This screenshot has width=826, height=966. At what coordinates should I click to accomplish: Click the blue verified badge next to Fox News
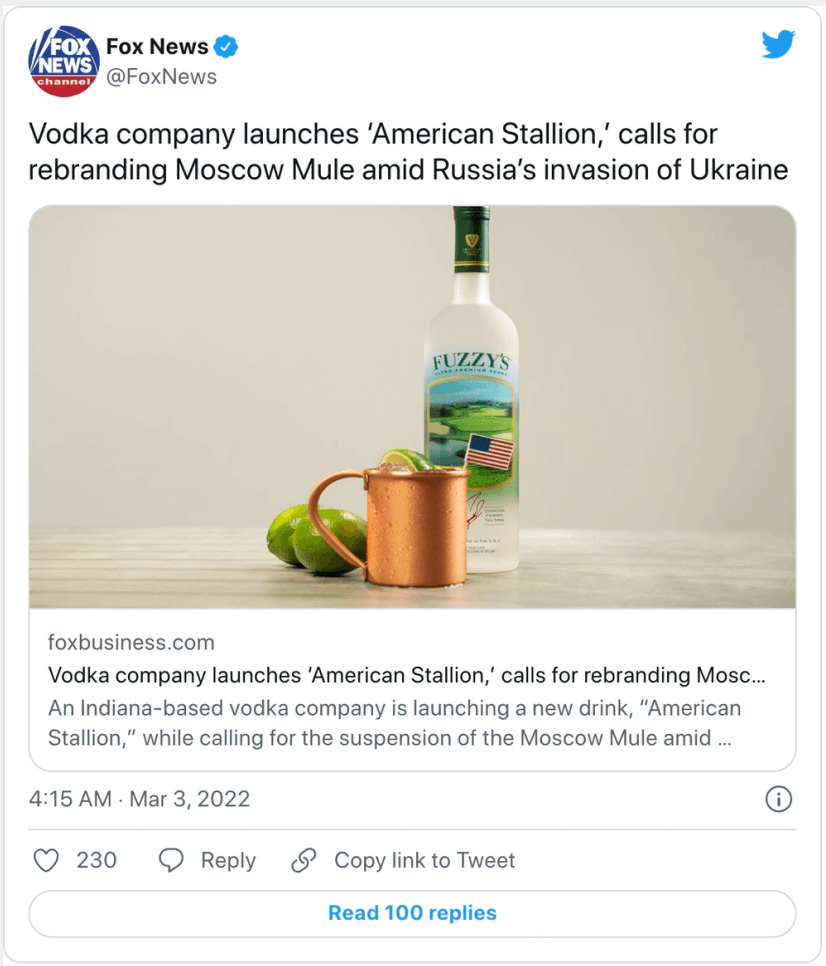[226, 46]
